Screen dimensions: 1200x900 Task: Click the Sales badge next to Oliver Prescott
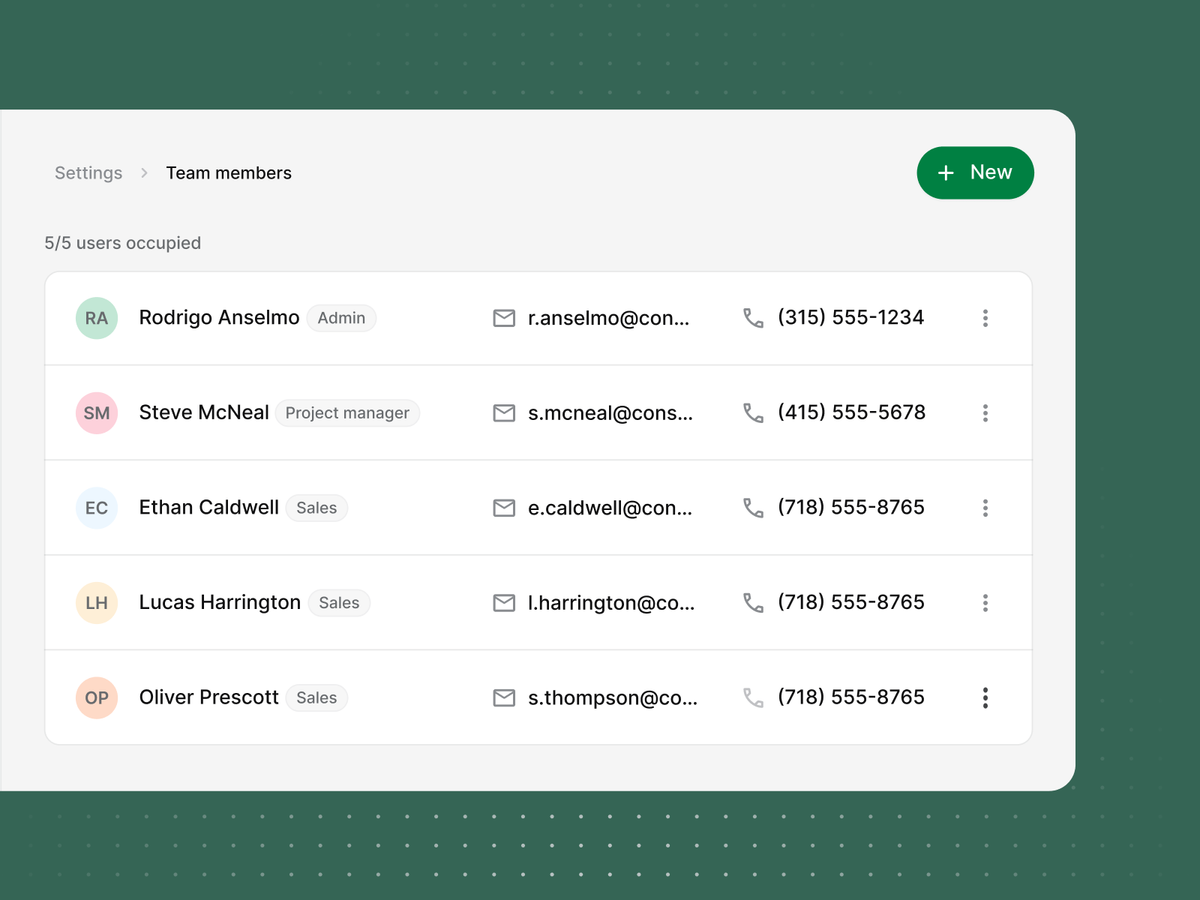click(316, 698)
